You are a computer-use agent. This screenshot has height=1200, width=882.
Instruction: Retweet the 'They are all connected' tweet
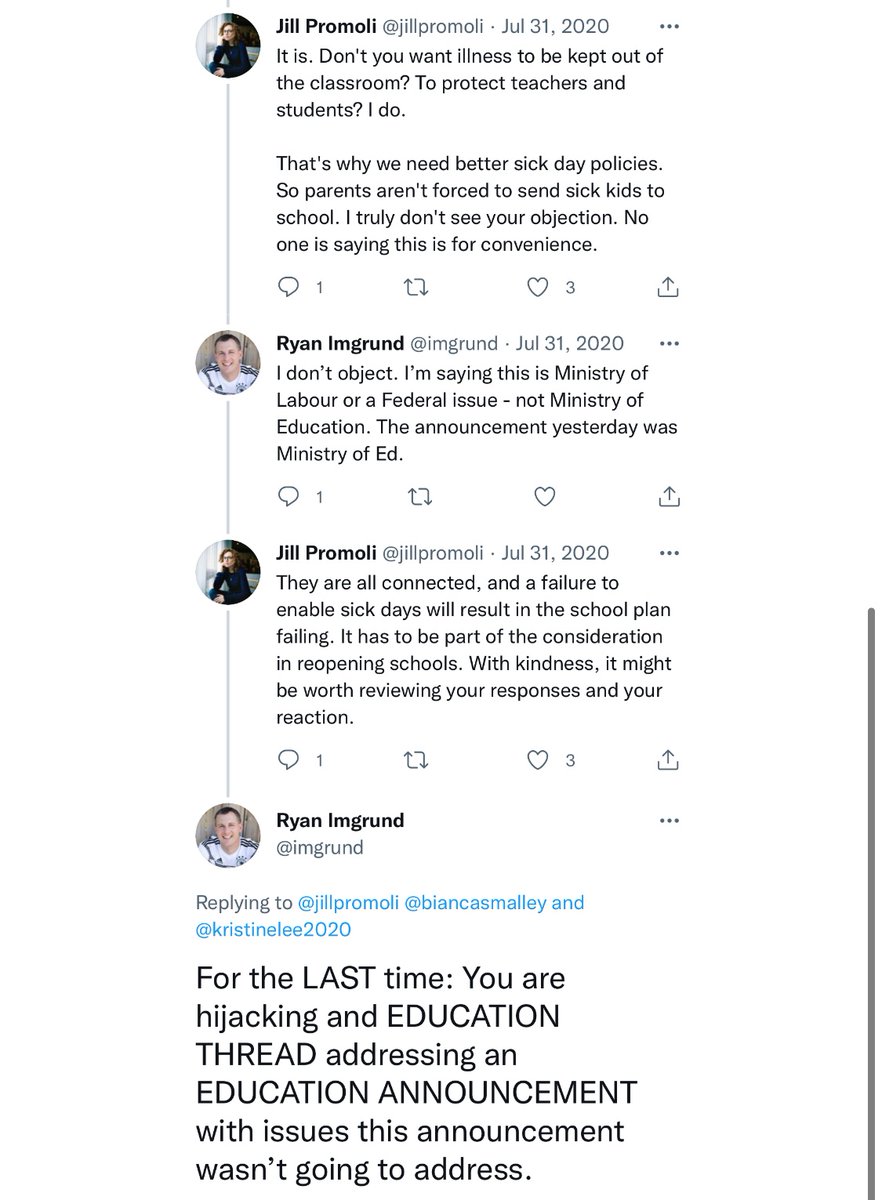[x=415, y=760]
